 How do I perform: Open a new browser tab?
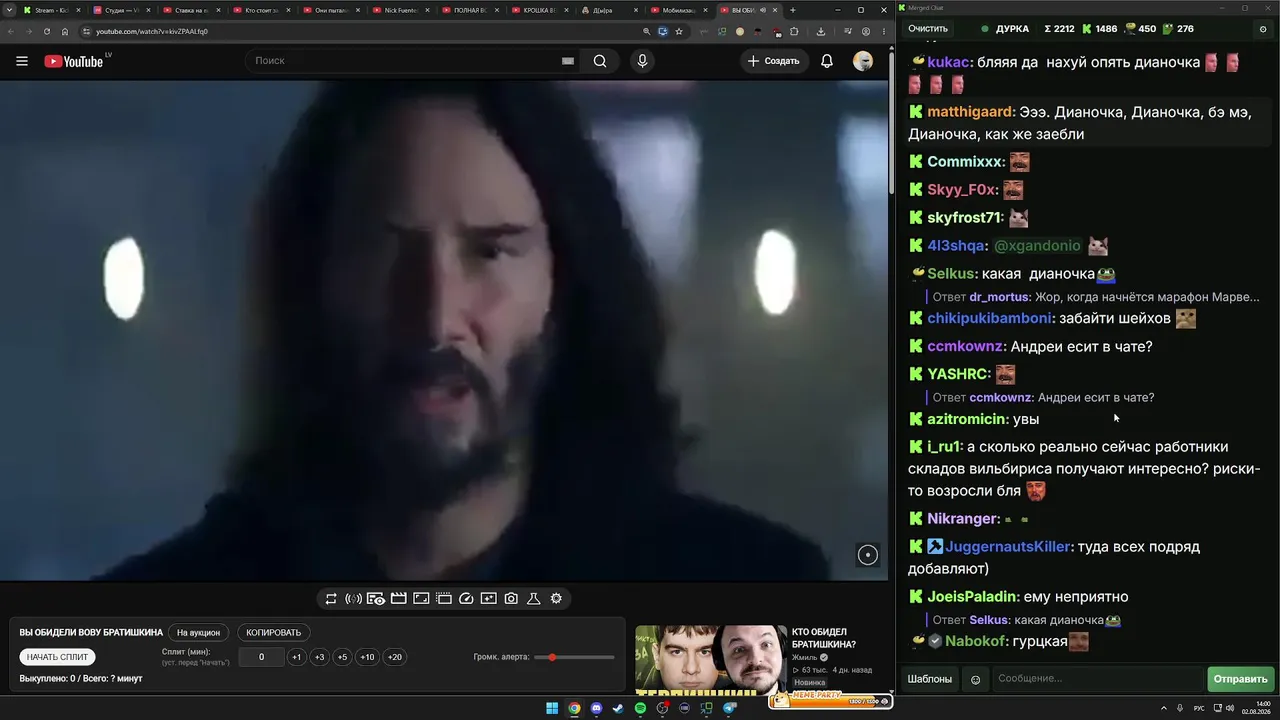click(x=793, y=10)
